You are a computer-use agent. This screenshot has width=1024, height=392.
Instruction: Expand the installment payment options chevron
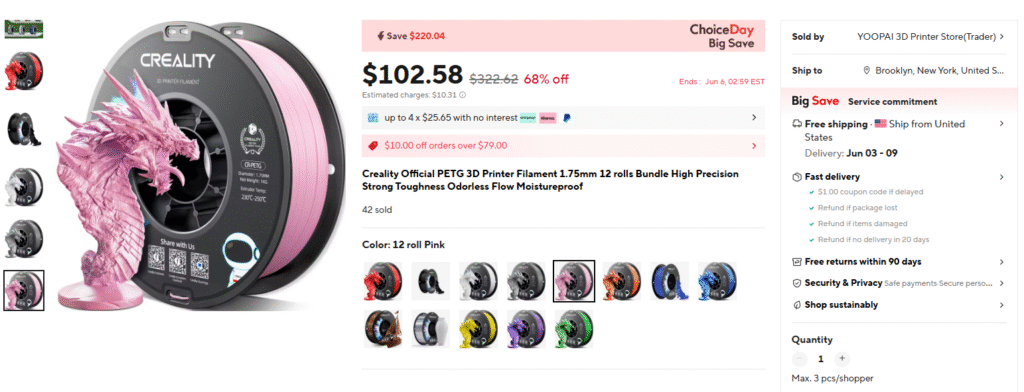pos(754,118)
